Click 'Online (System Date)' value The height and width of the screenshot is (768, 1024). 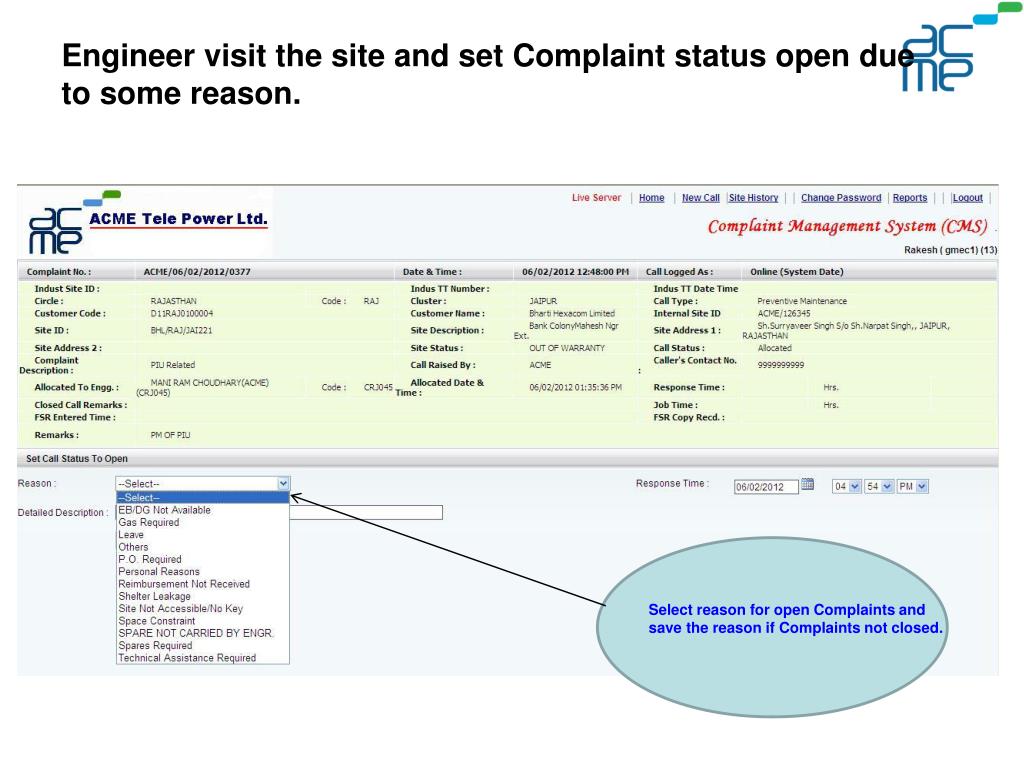(x=797, y=272)
